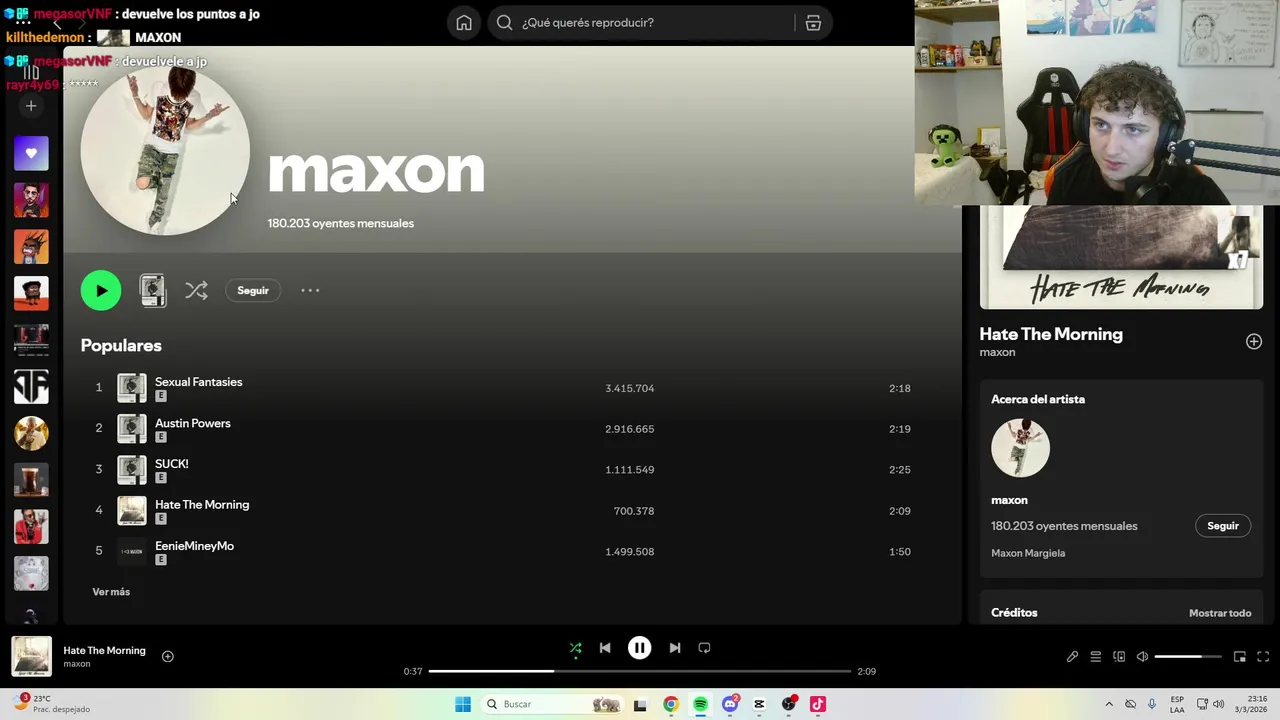Screen dimensions: 1280x720
Task: Play maxon with the green play button
Action: (101, 291)
